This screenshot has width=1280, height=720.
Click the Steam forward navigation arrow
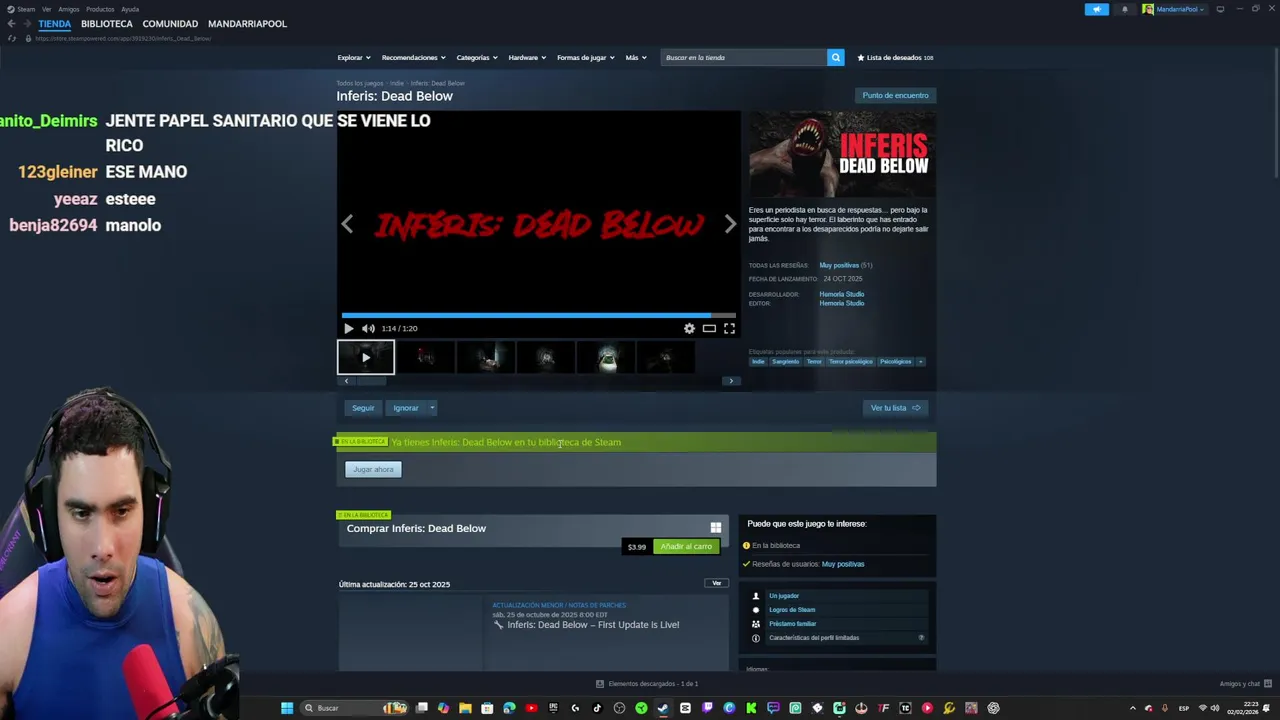coord(26,23)
